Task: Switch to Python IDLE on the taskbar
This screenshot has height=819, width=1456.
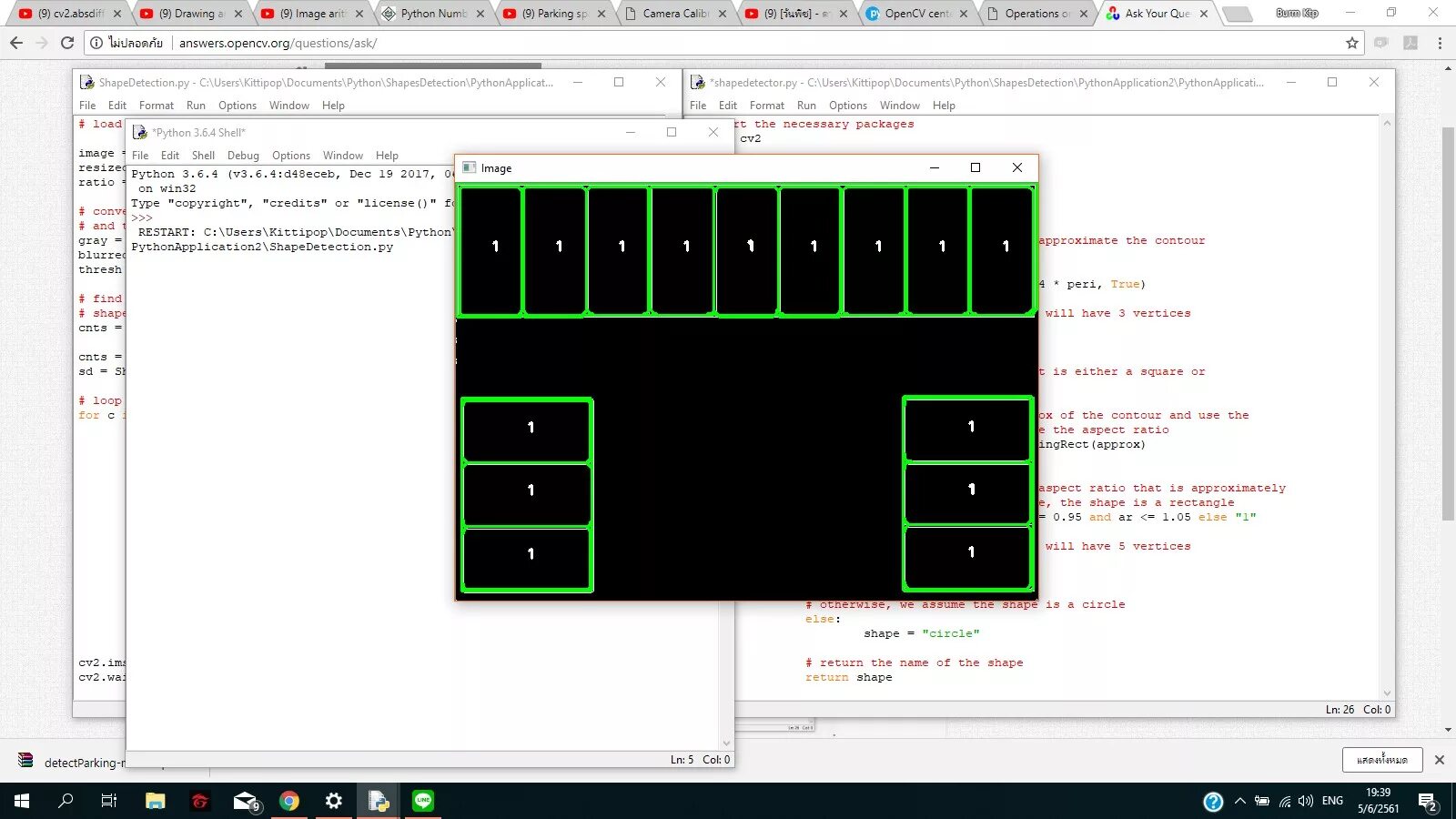Action: point(379,801)
